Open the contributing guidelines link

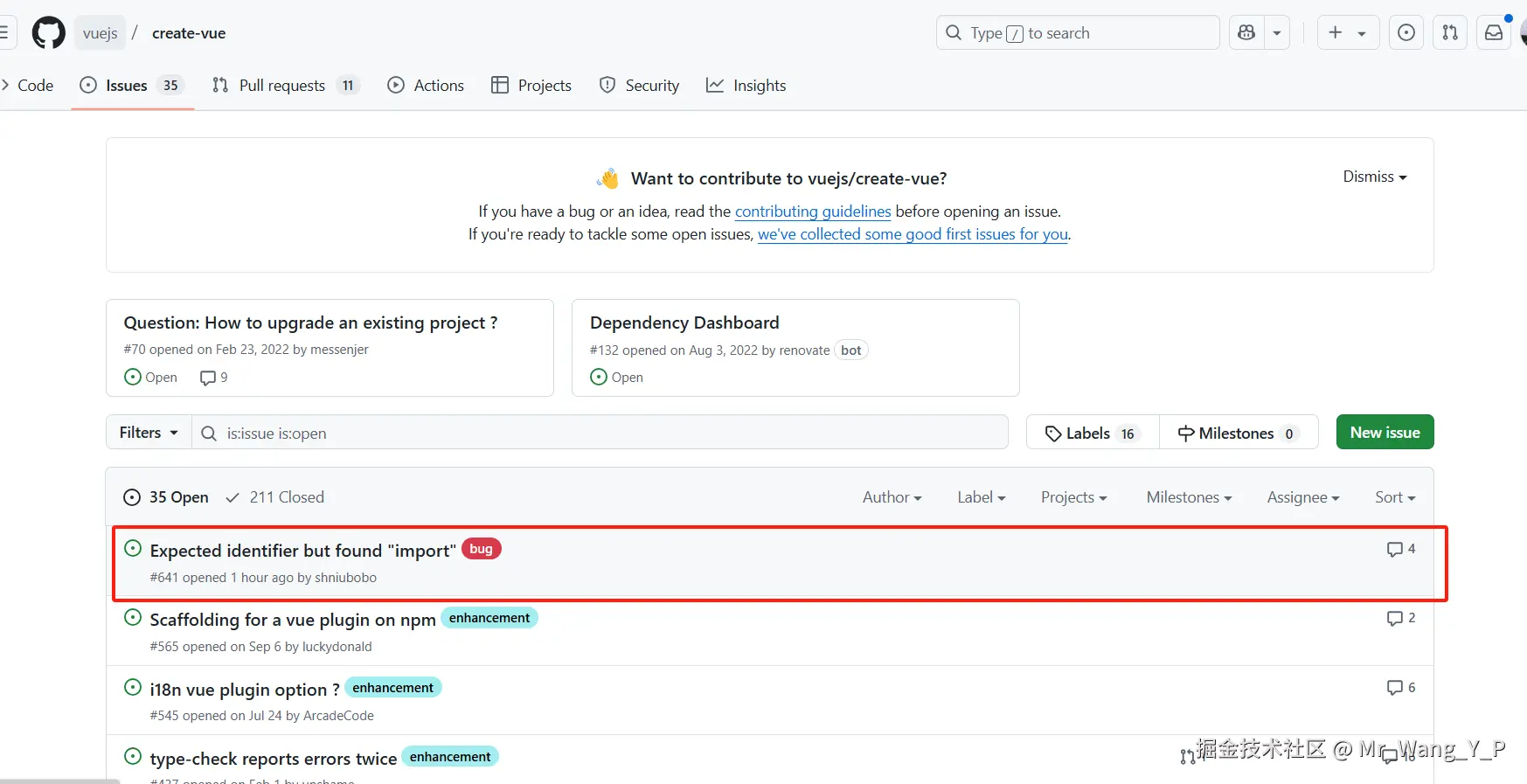point(813,212)
